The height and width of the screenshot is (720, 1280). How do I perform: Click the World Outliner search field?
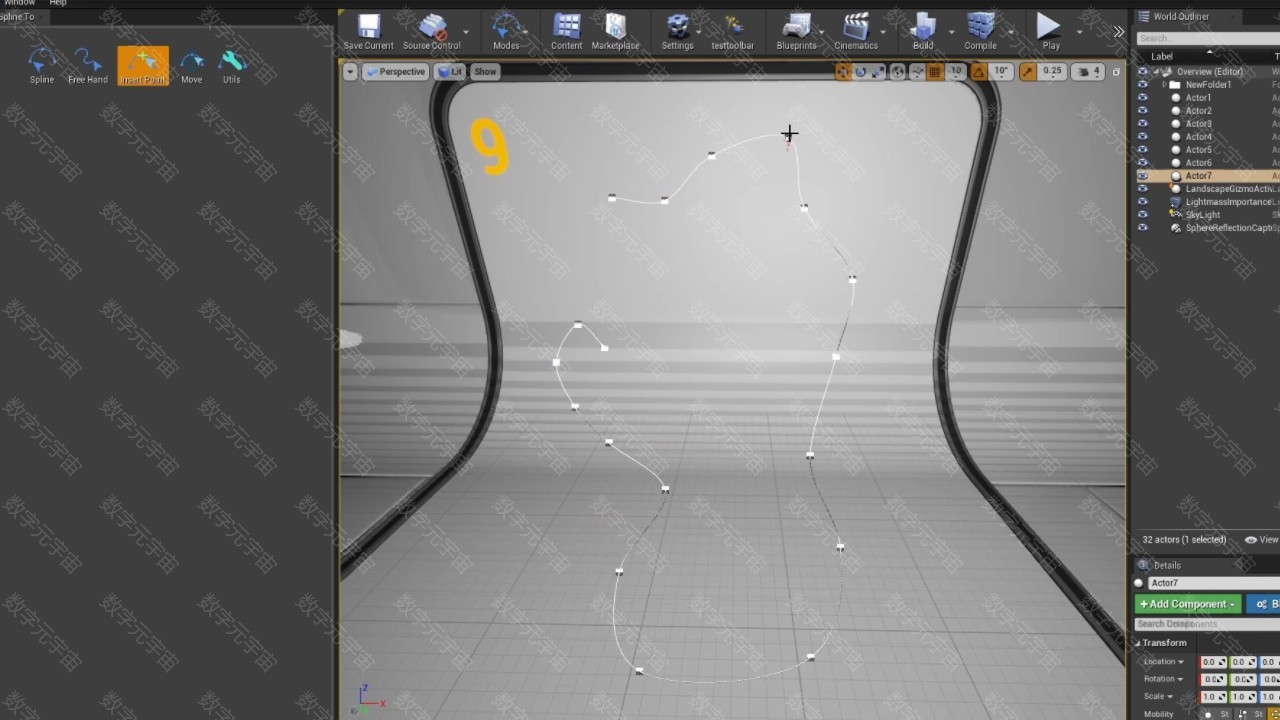tap(1208, 38)
